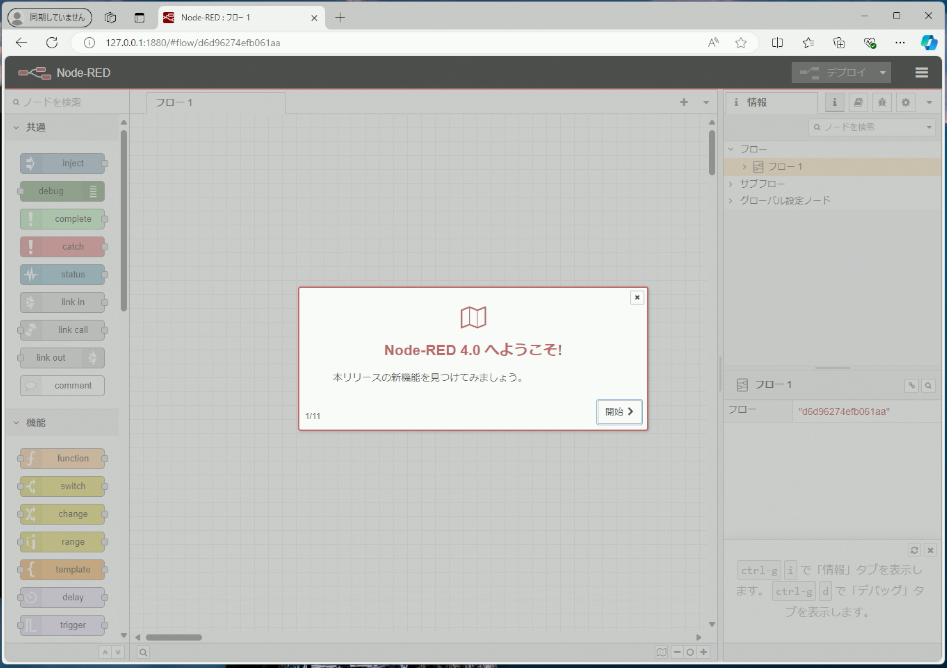Refresh the tips box
947x668 pixels.
pyautogui.click(x=914, y=550)
